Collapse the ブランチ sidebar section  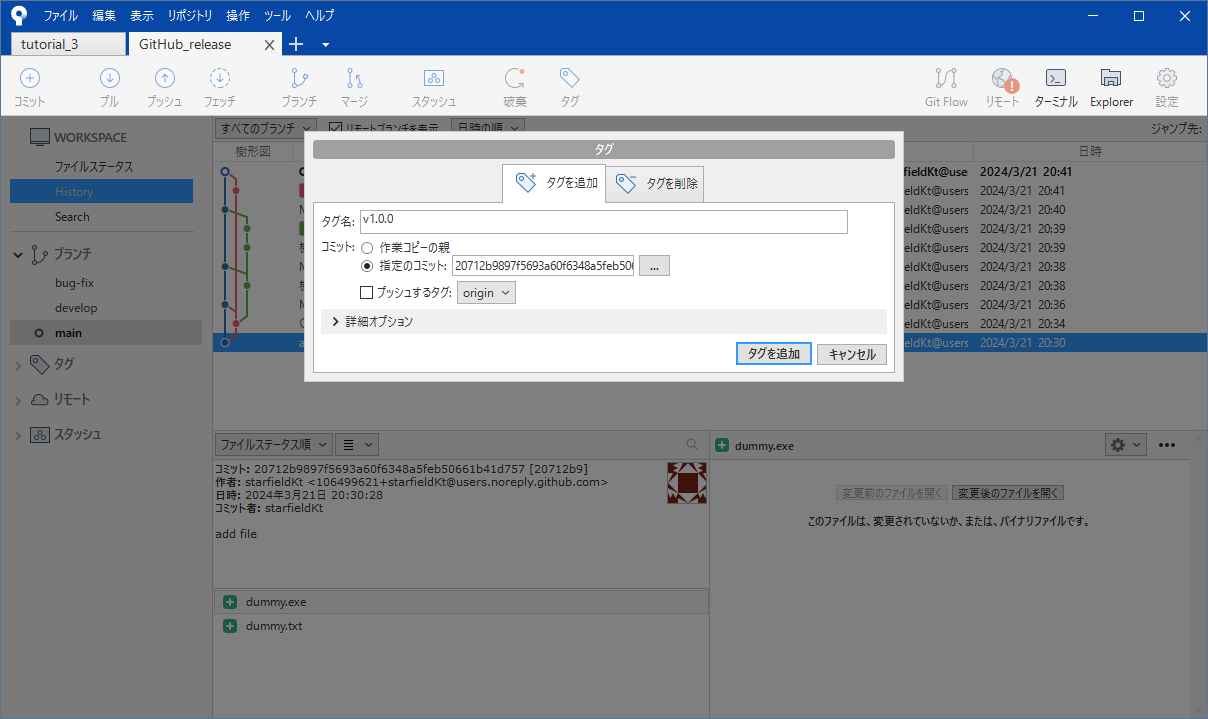(18, 255)
